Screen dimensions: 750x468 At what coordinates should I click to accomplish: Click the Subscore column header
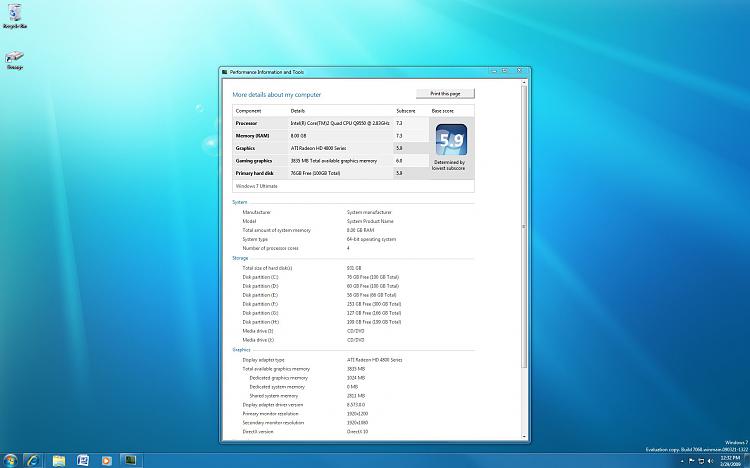coord(406,111)
